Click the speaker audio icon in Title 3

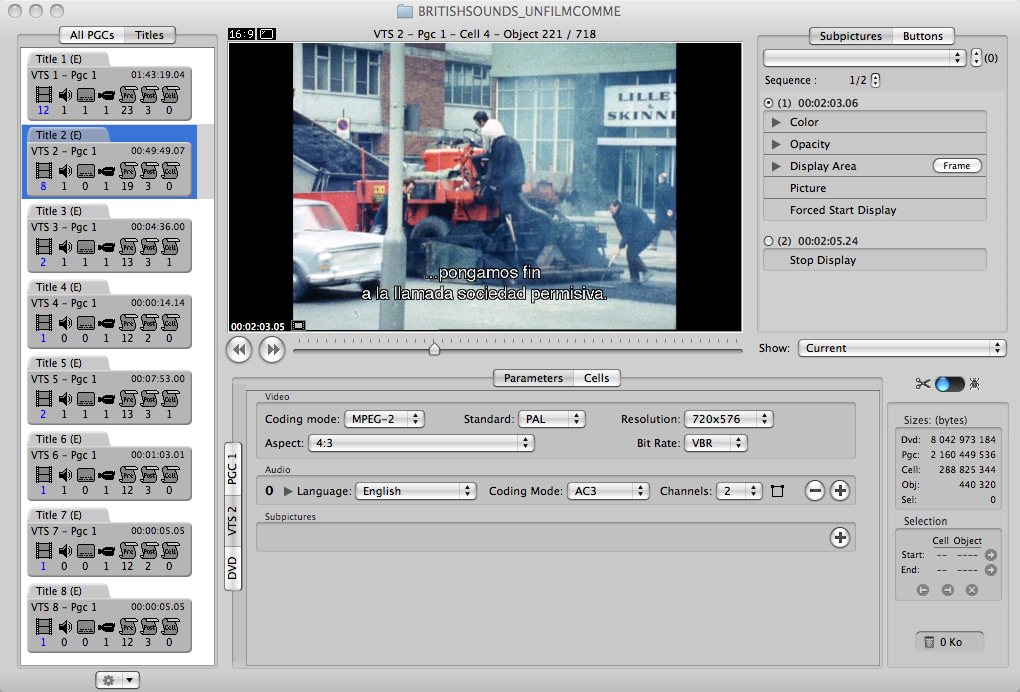pos(65,246)
